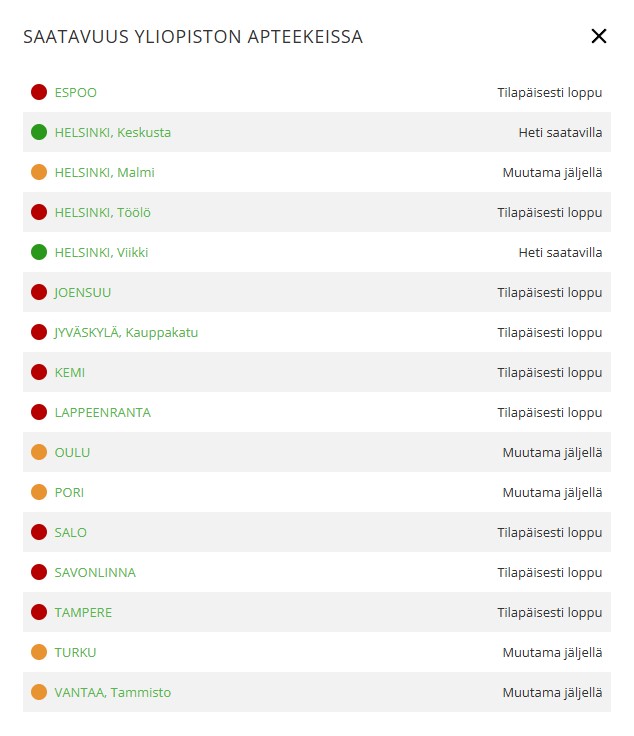634x736 pixels.
Task: Click the orange status dot beside OULU
Action: [x=39, y=452]
